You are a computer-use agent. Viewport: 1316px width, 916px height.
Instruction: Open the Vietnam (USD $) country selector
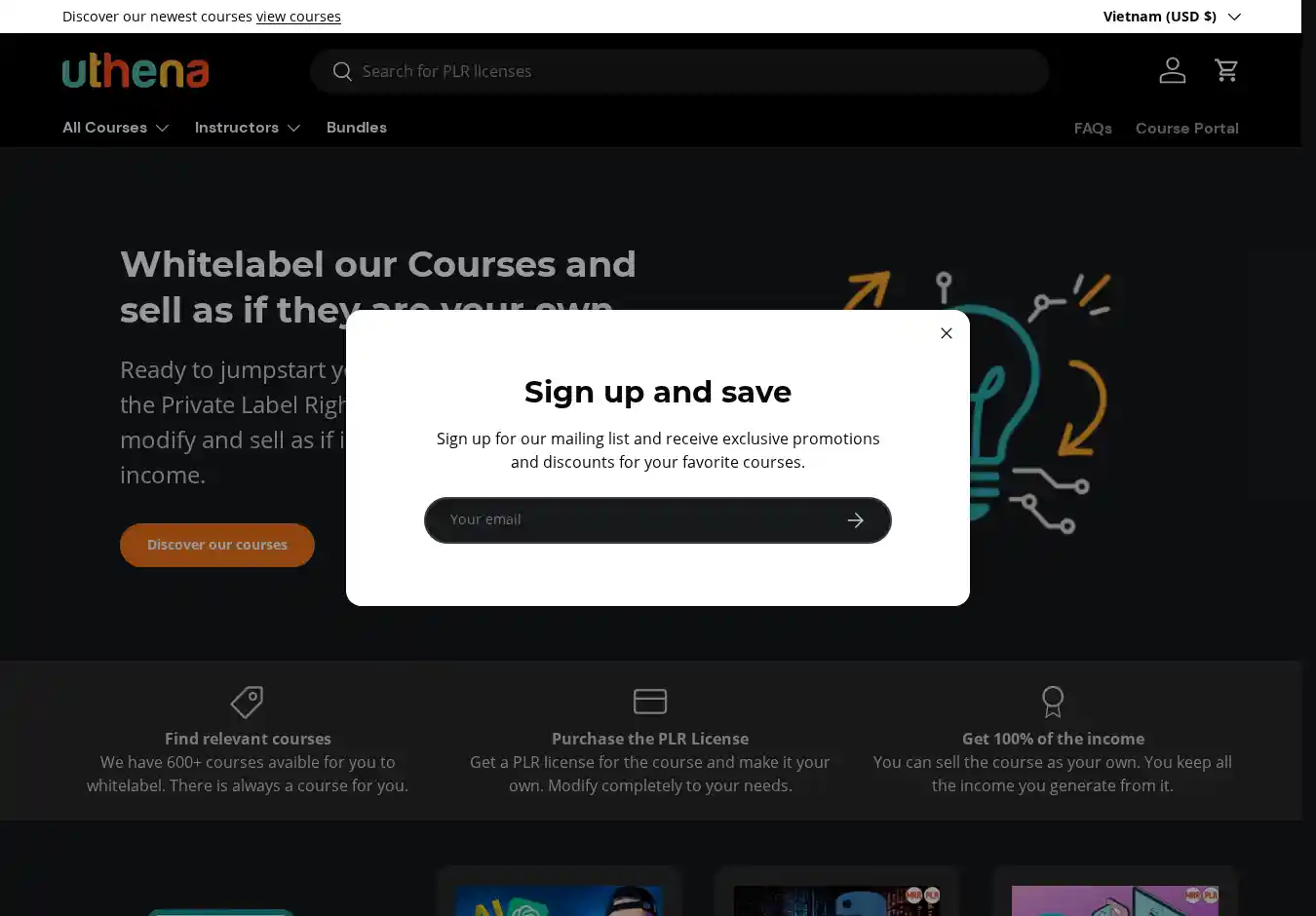tap(1172, 17)
